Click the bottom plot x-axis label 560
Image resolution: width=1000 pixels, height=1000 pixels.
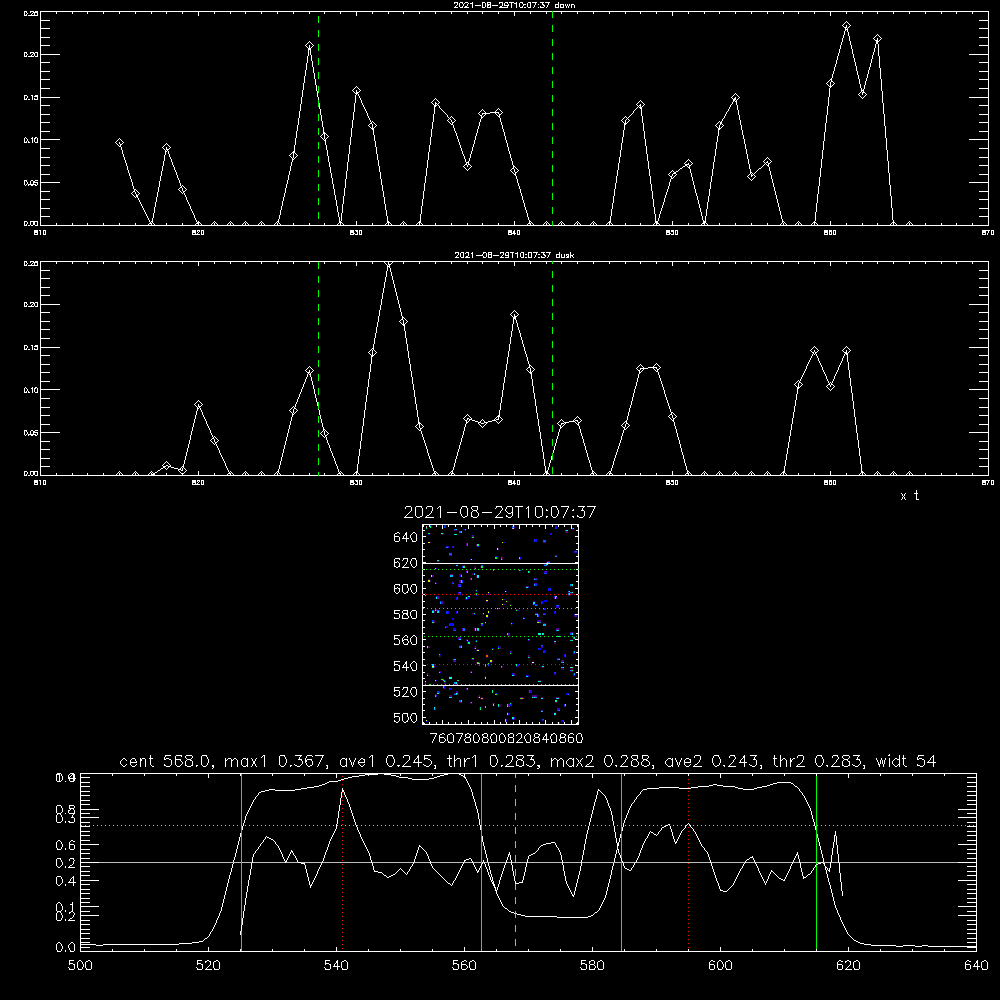click(464, 966)
